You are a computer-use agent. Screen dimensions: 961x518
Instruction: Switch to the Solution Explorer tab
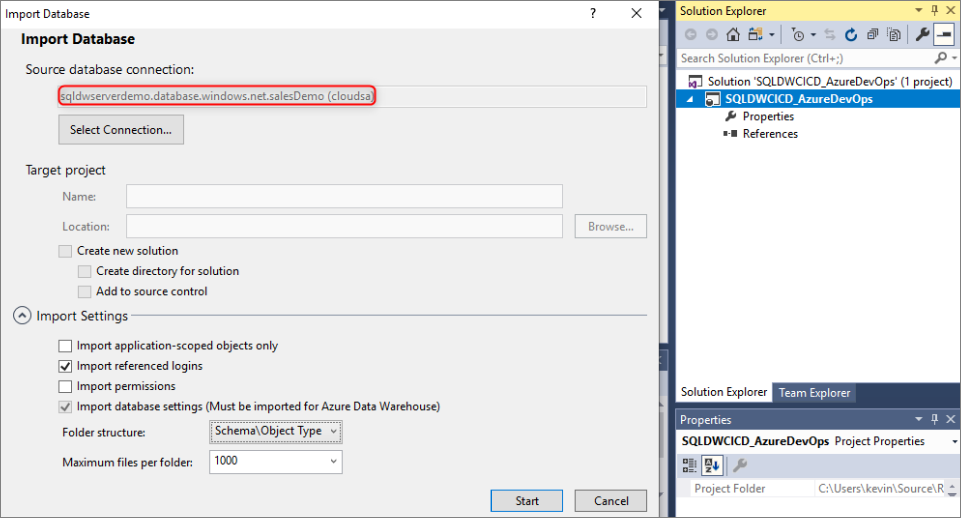coord(724,392)
